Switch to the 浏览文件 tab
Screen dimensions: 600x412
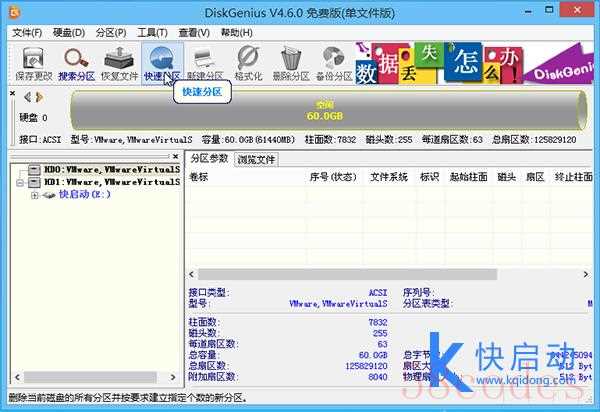click(256, 159)
